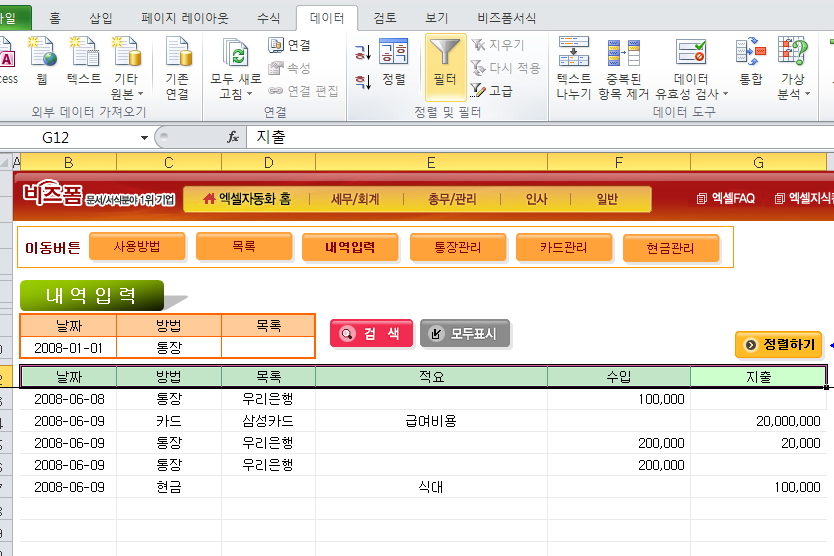Screen dimensions: 834x556
Task: Open the Formulas ribbon tab
Action: [269, 18]
